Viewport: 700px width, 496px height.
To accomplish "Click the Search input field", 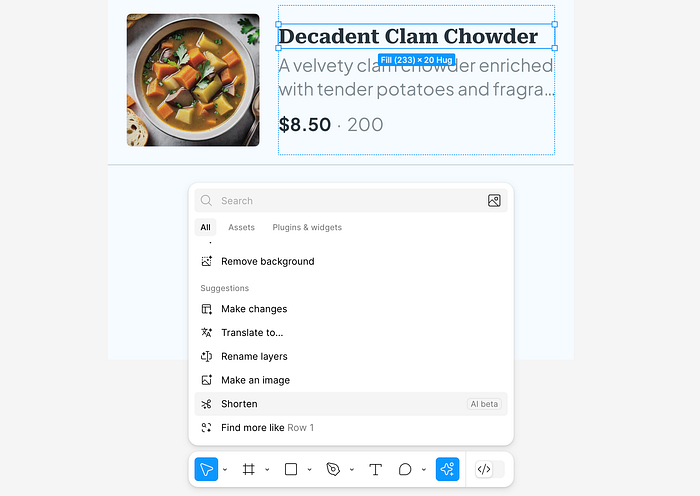I will point(351,200).
